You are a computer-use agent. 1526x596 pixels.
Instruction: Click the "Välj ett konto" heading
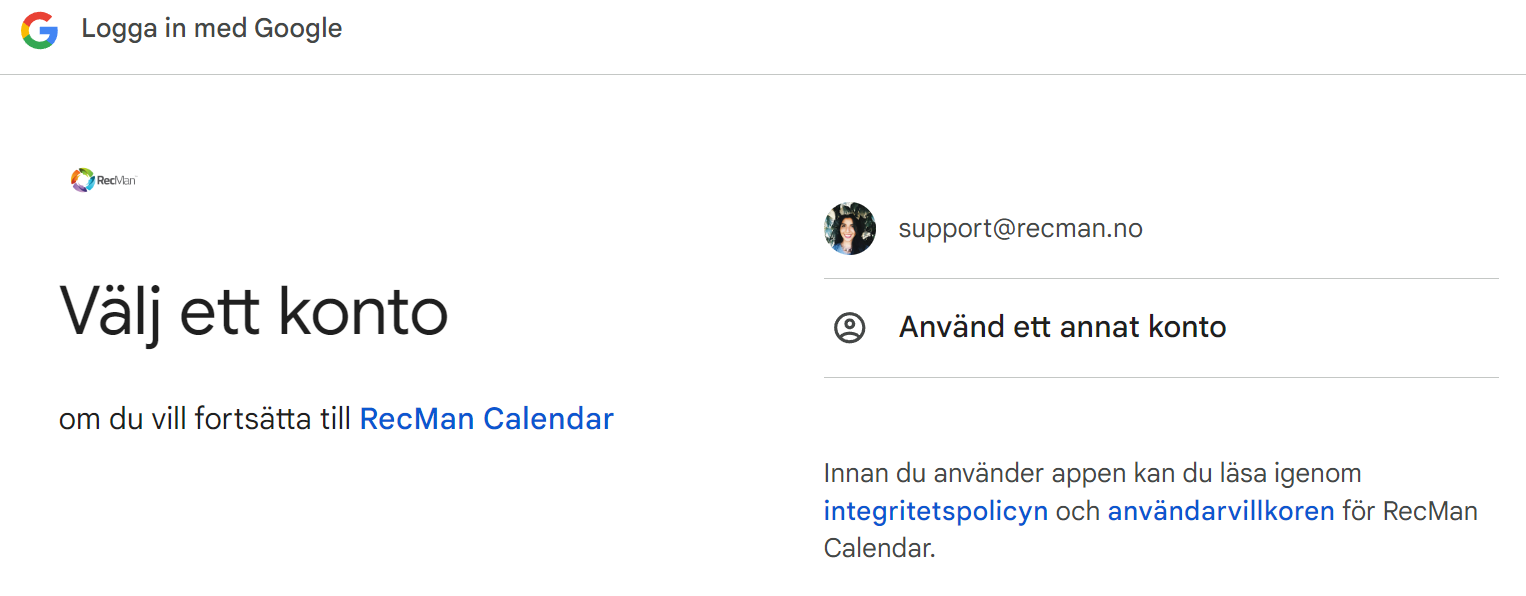254,313
